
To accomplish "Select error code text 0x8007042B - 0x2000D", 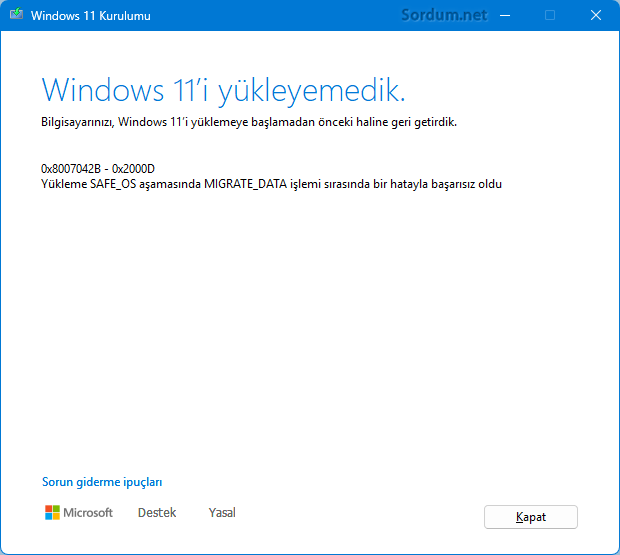I will click(98, 169).
